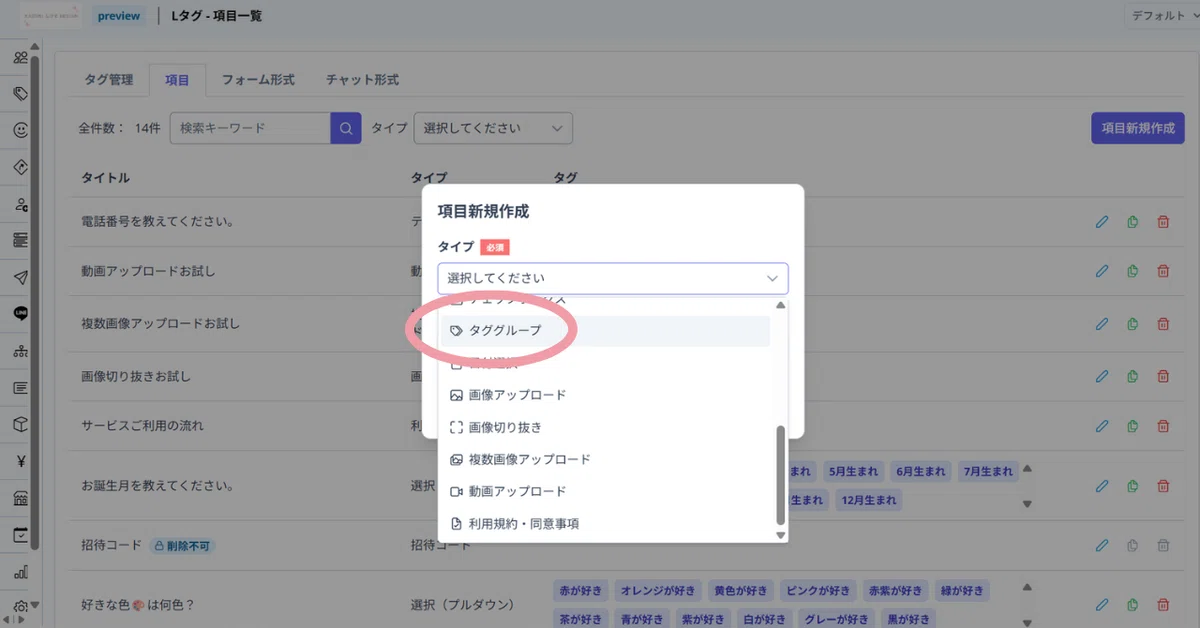Open the bar chart analytics sidebar icon
The height and width of the screenshot is (628, 1200).
pyautogui.click(x=20, y=572)
